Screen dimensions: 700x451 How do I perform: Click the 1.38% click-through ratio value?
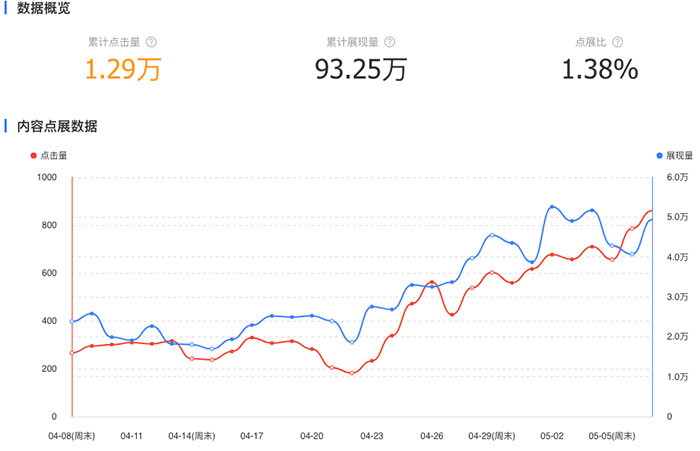click(599, 70)
